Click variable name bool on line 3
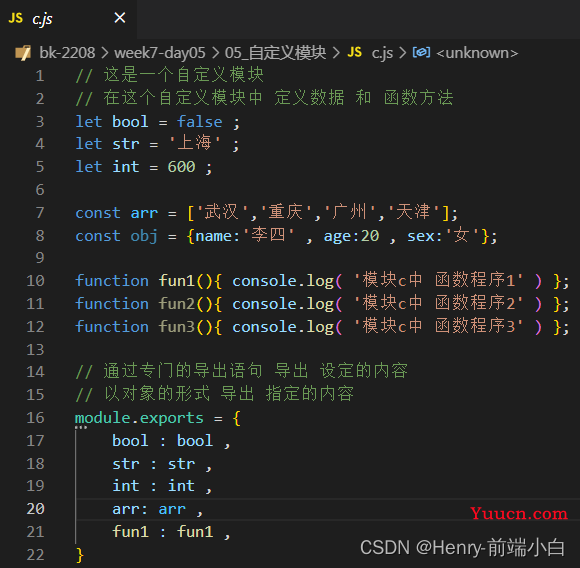Screen dimensions: 580x568 [x=130, y=122]
